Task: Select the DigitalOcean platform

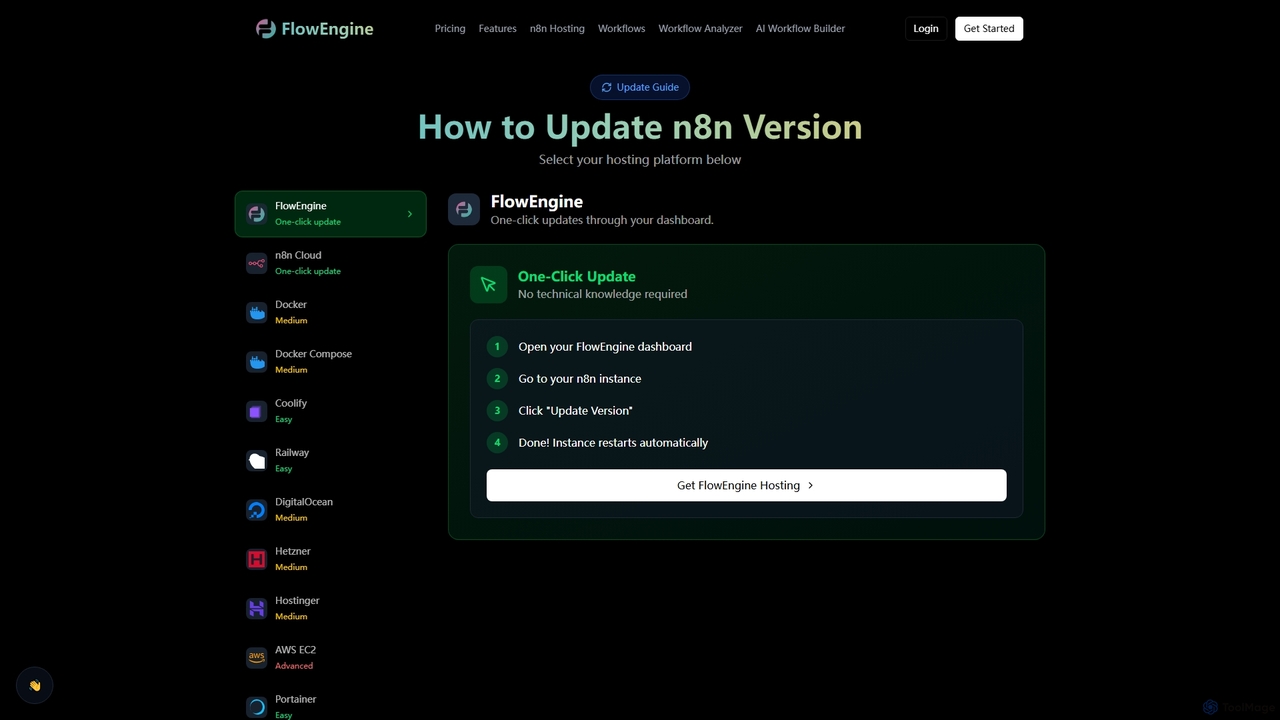Action: click(330, 510)
